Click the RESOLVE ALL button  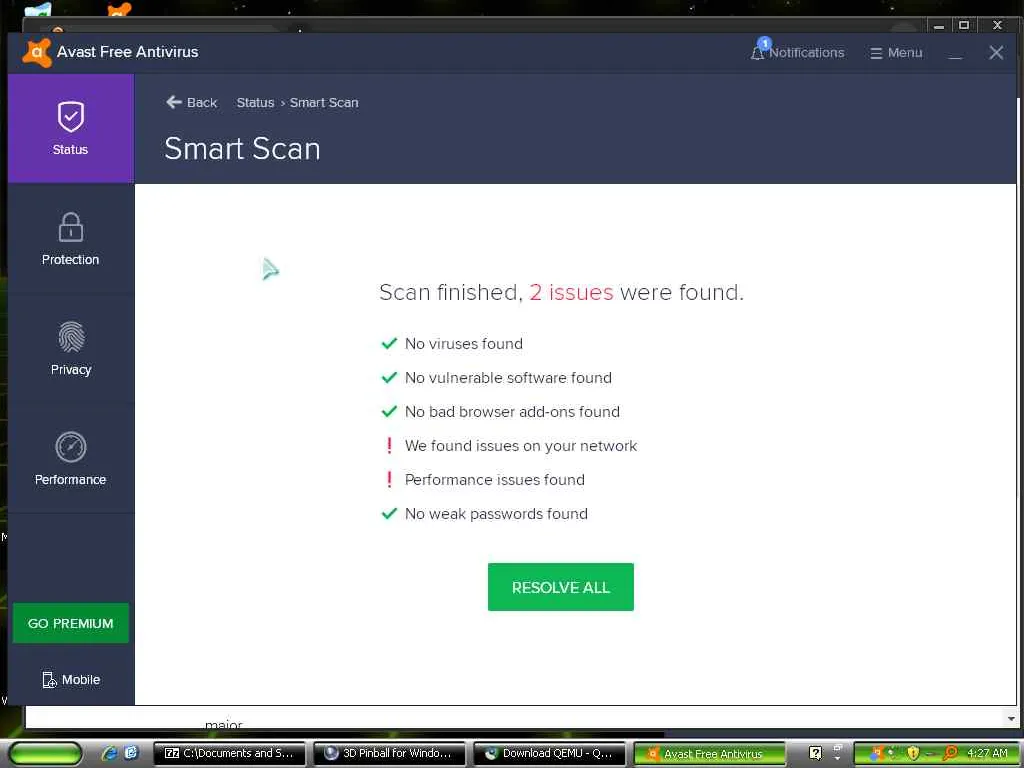(x=560, y=587)
